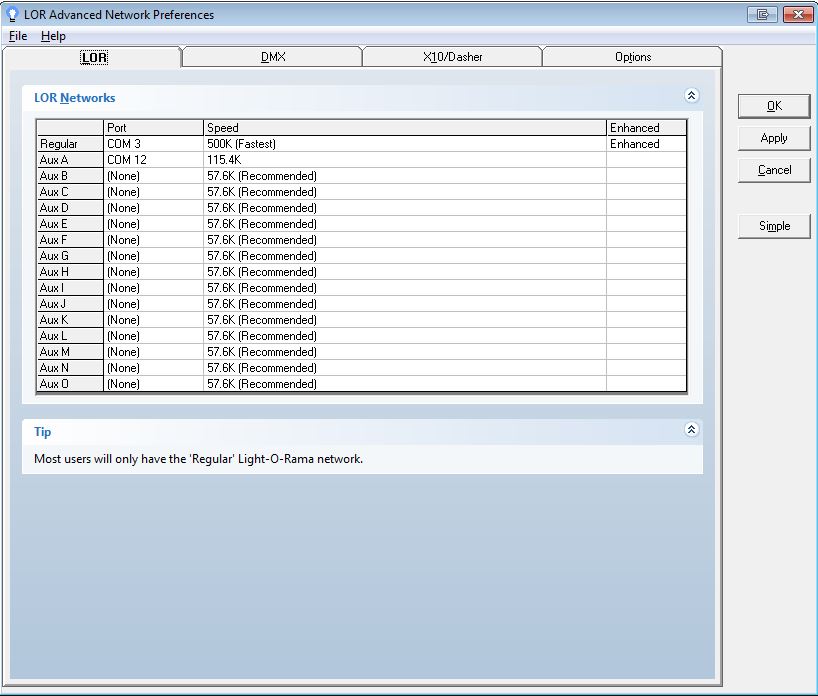Toggle Enhanced setting for Regular network
818x696 pixels.
(646, 144)
